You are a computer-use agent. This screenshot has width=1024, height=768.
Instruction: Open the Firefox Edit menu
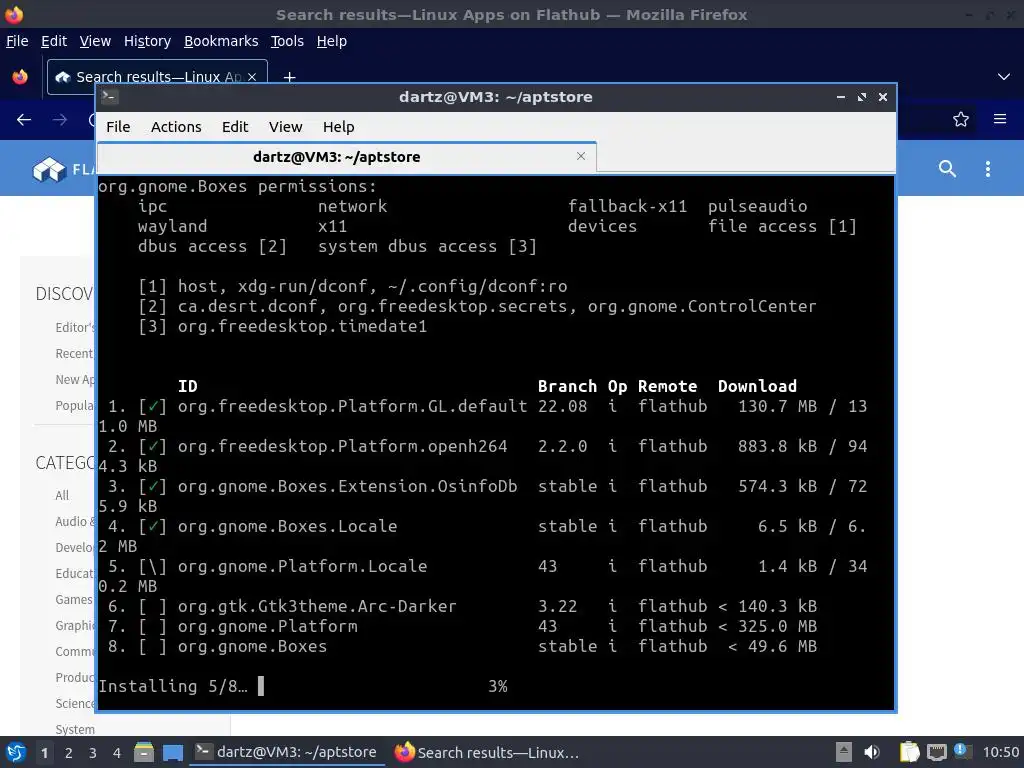(x=54, y=41)
